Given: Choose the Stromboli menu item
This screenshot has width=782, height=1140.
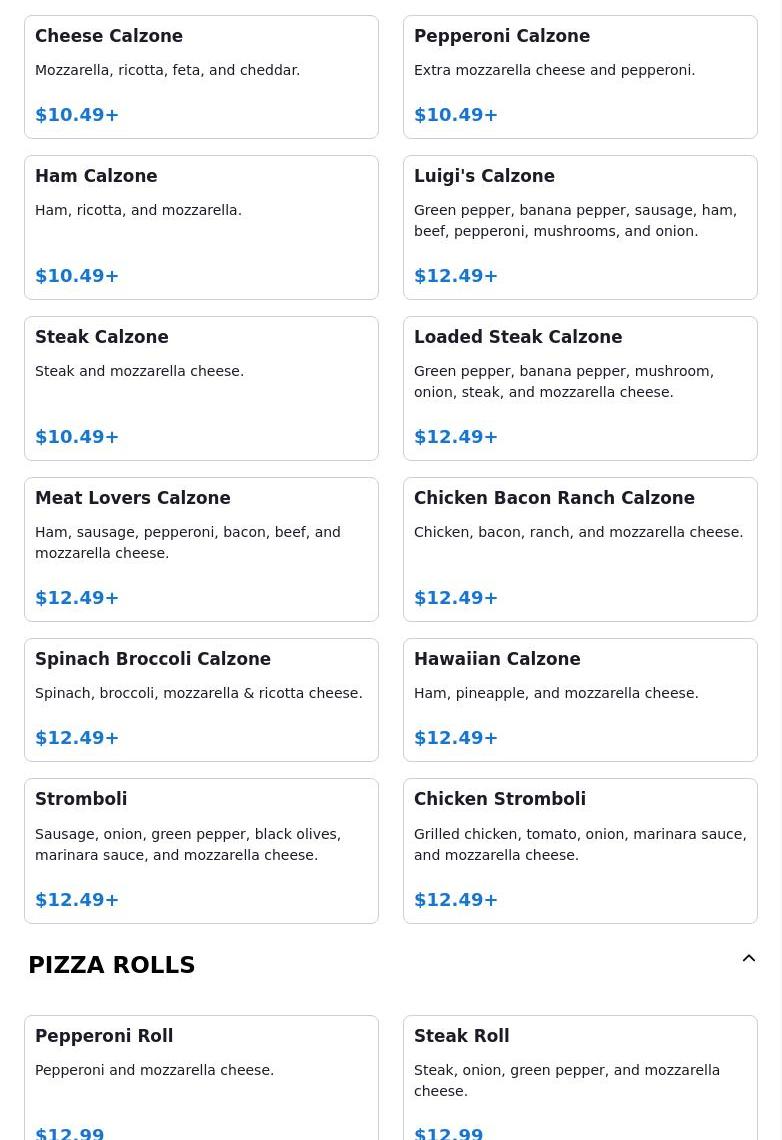Looking at the screenshot, I should tap(201, 851).
